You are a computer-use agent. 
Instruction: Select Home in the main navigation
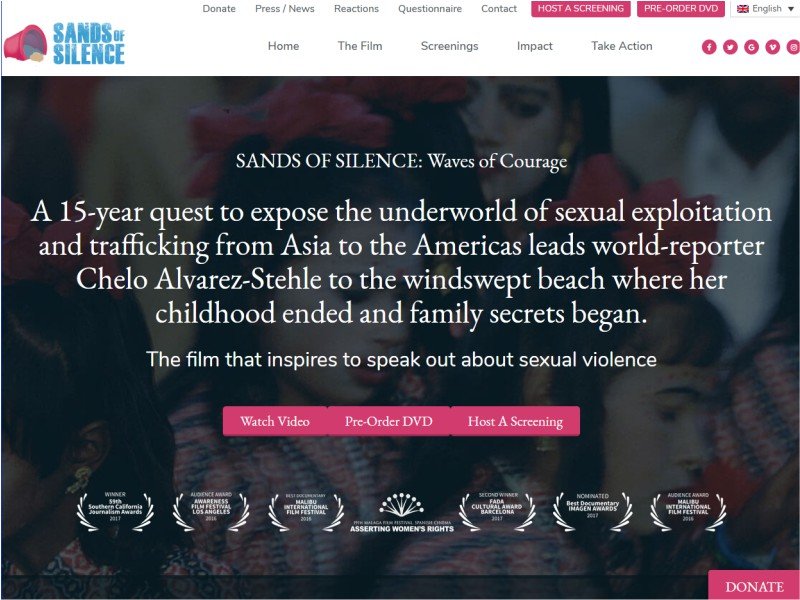click(x=283, y=46)
